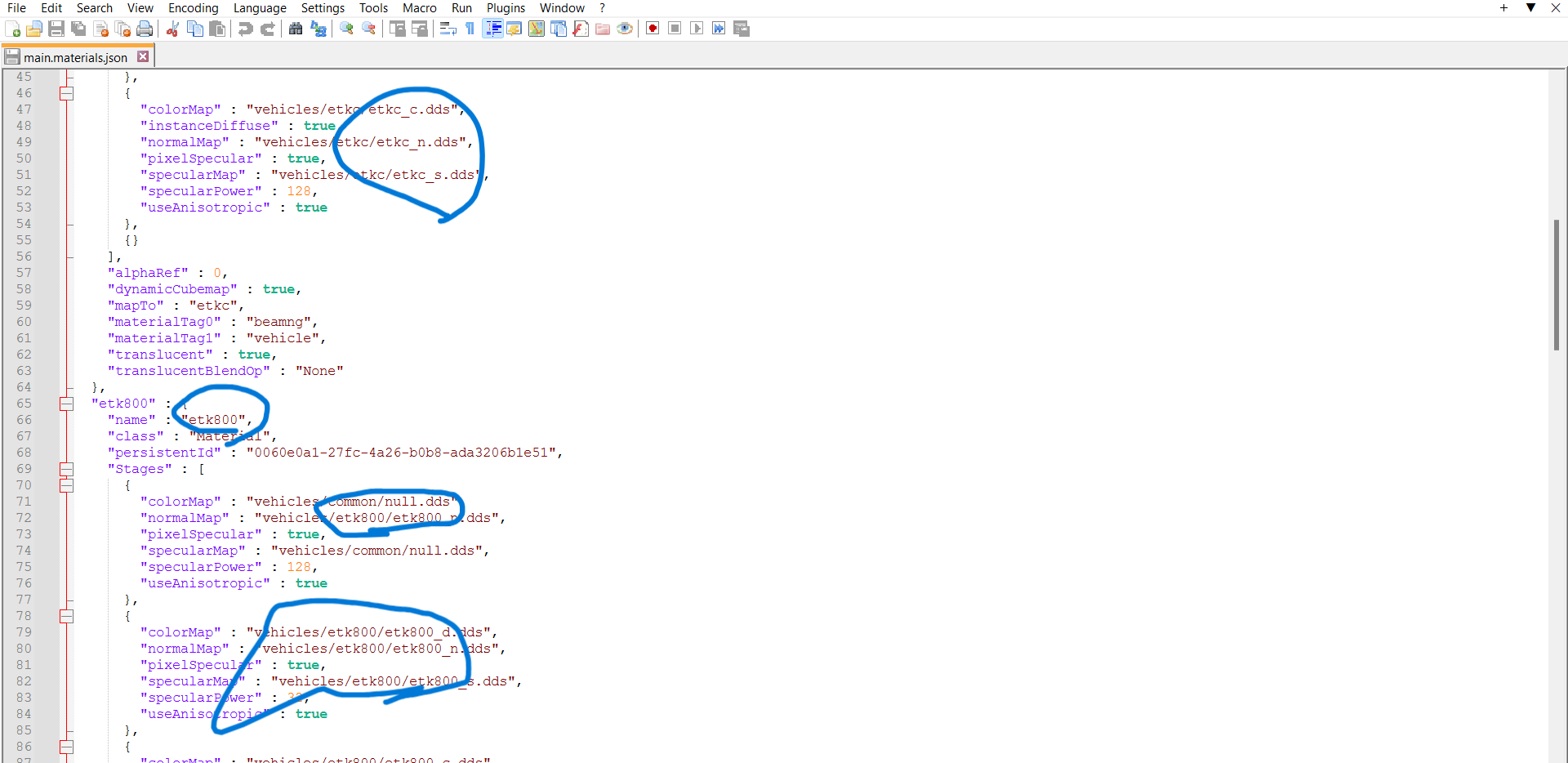Open the Encoding menu
This screenshot has height=763, width=1568.
coord(194,8)
